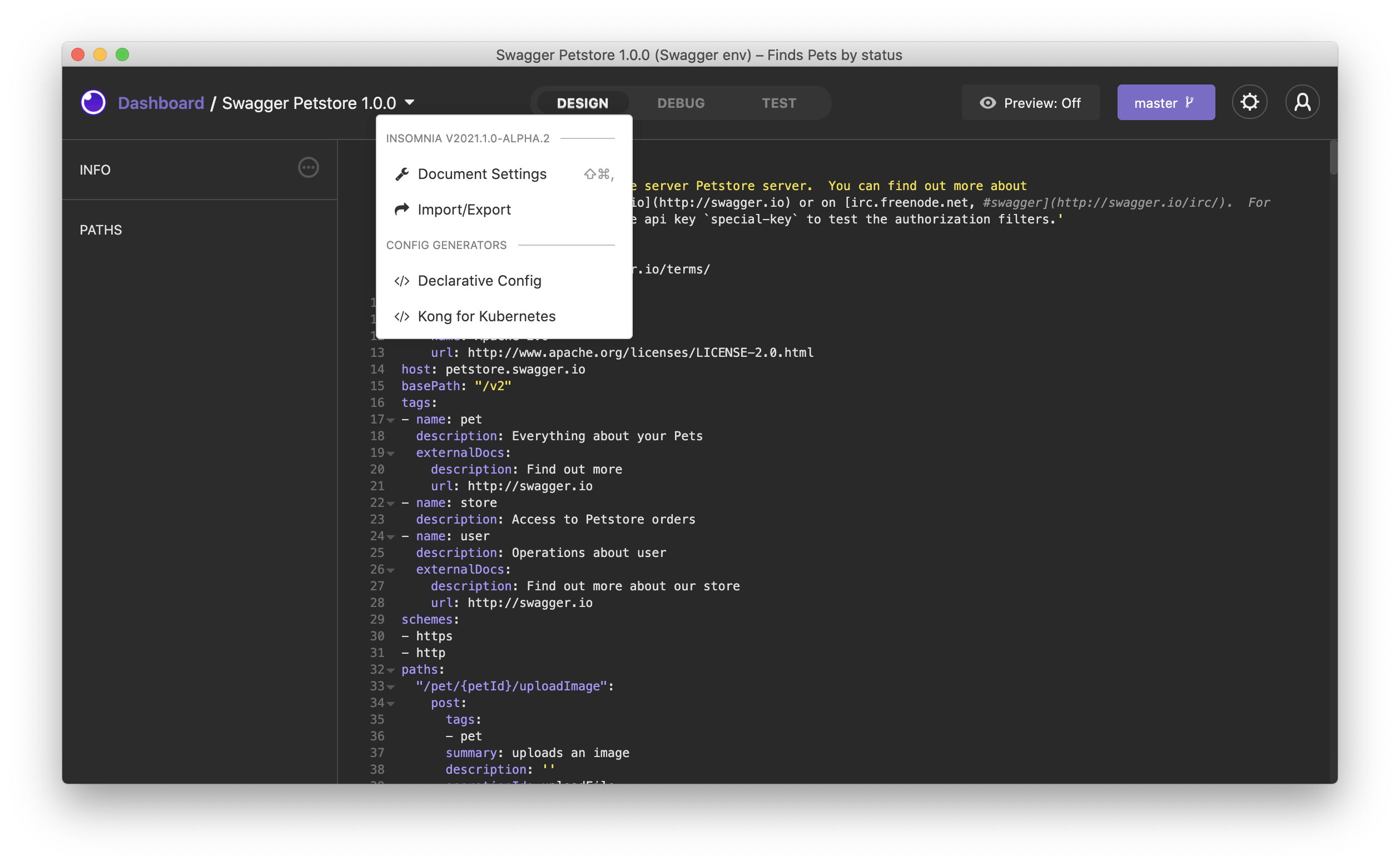Viewport: 1400px width, 866px height.
Task: Open the user account icon
Action: (1302, 102)
